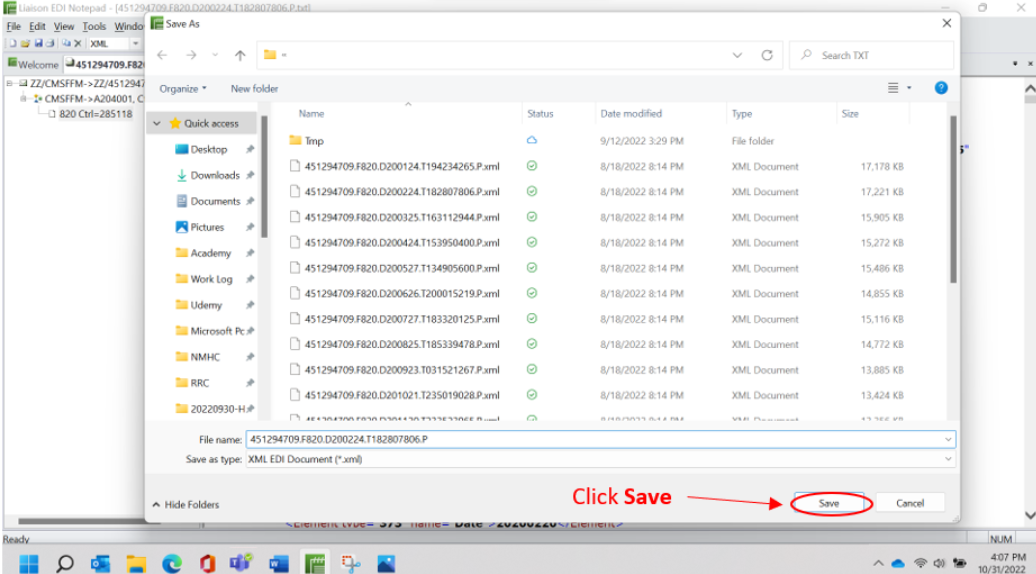The width and height of the screenshot is (1036, 574).
Task: Click the Open file toolbar icon in EDI Notepad
Action: pyautogui.click(x=25, y=44)
